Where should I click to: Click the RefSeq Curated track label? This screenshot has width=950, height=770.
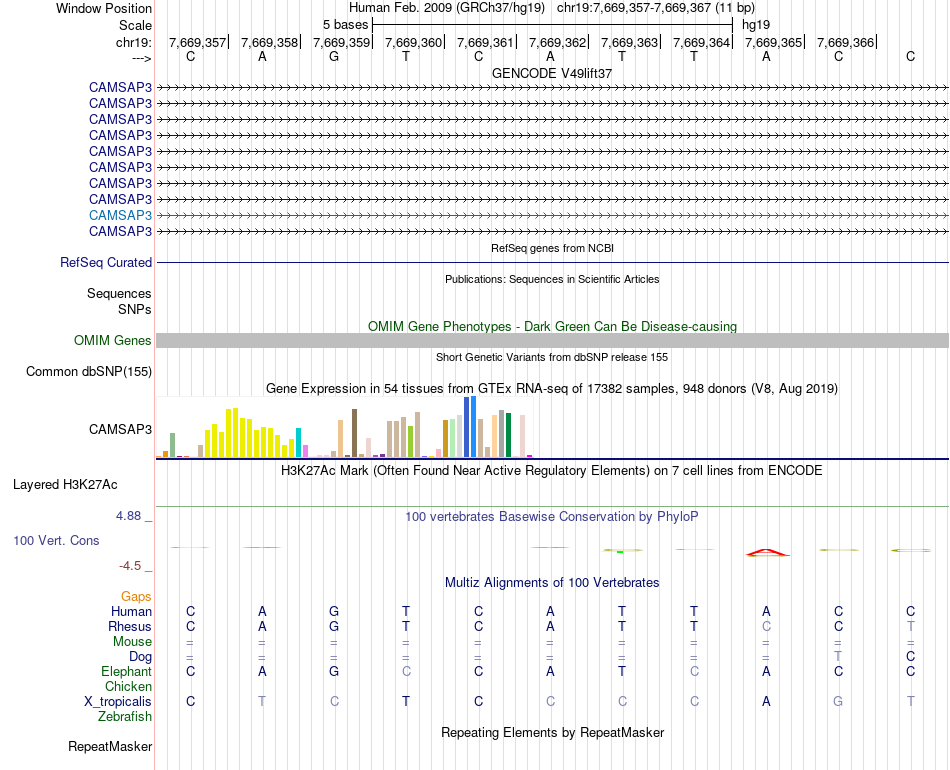pyautogui.click(x=105, y=262)
